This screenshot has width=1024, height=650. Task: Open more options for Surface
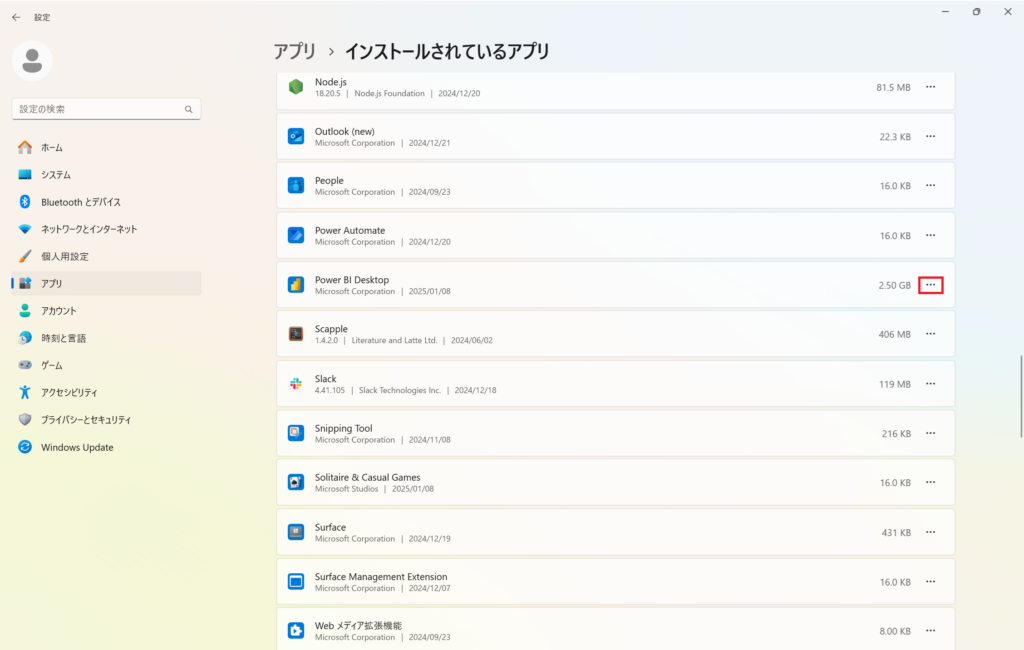[x=931, y=532]
